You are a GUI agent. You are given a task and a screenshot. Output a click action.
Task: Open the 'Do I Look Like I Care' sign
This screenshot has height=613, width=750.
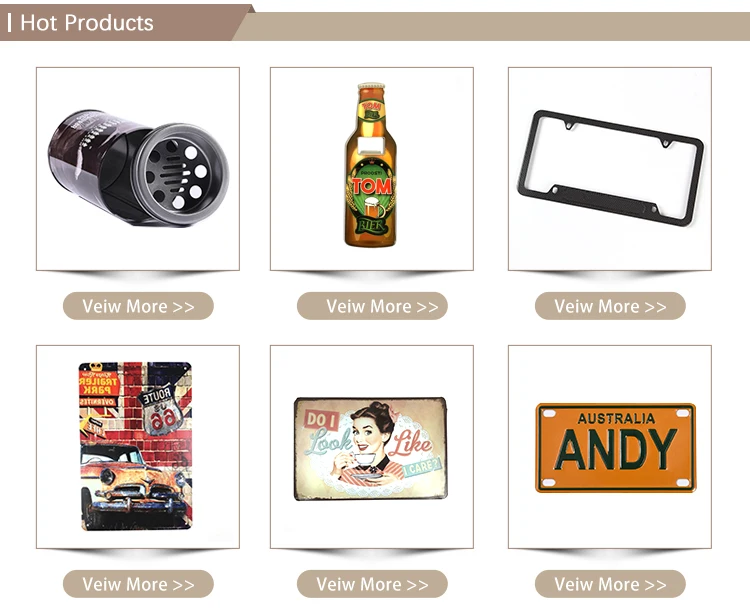click(372, 447)
